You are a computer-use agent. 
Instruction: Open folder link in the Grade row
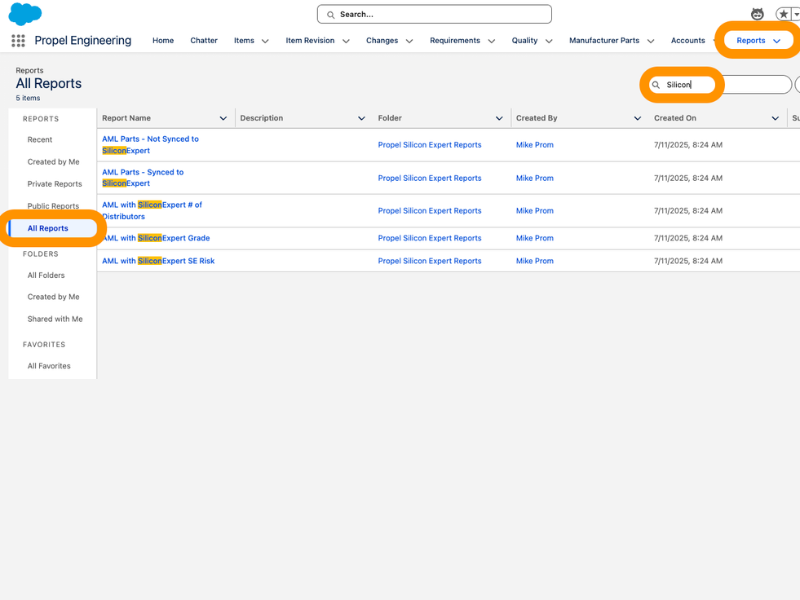click(430, 238)
